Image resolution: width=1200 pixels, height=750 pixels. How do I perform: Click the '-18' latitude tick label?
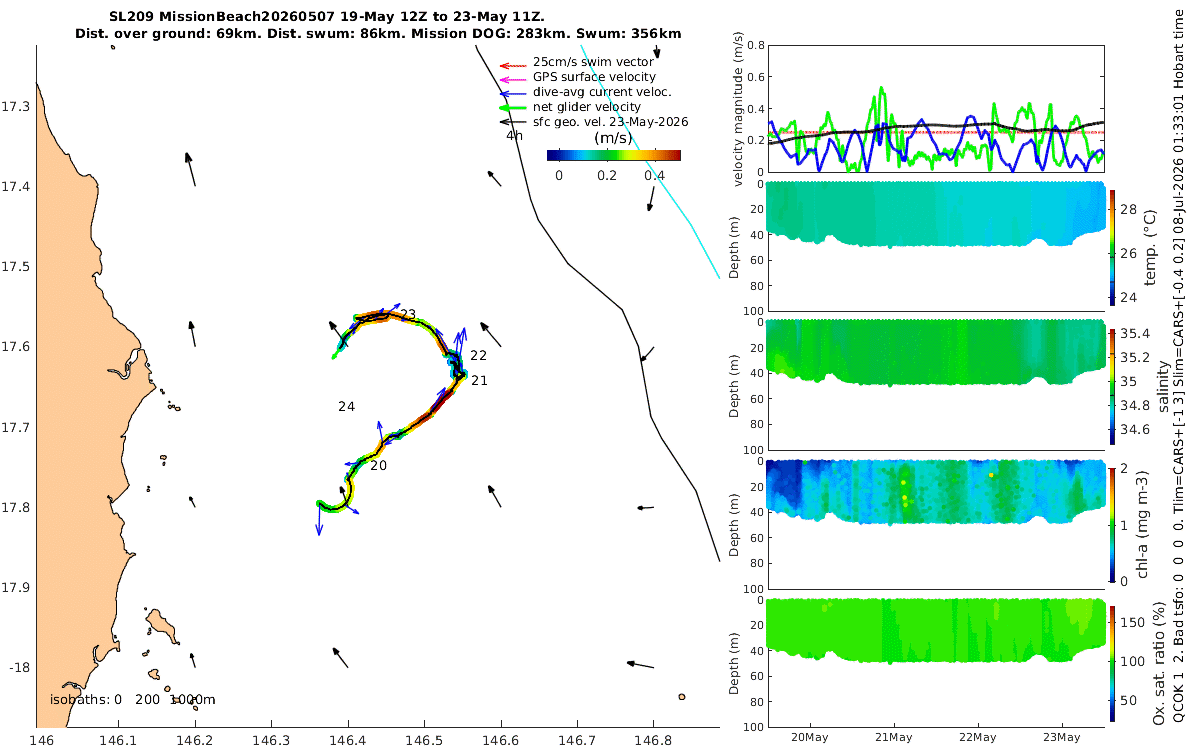[19, 667]
